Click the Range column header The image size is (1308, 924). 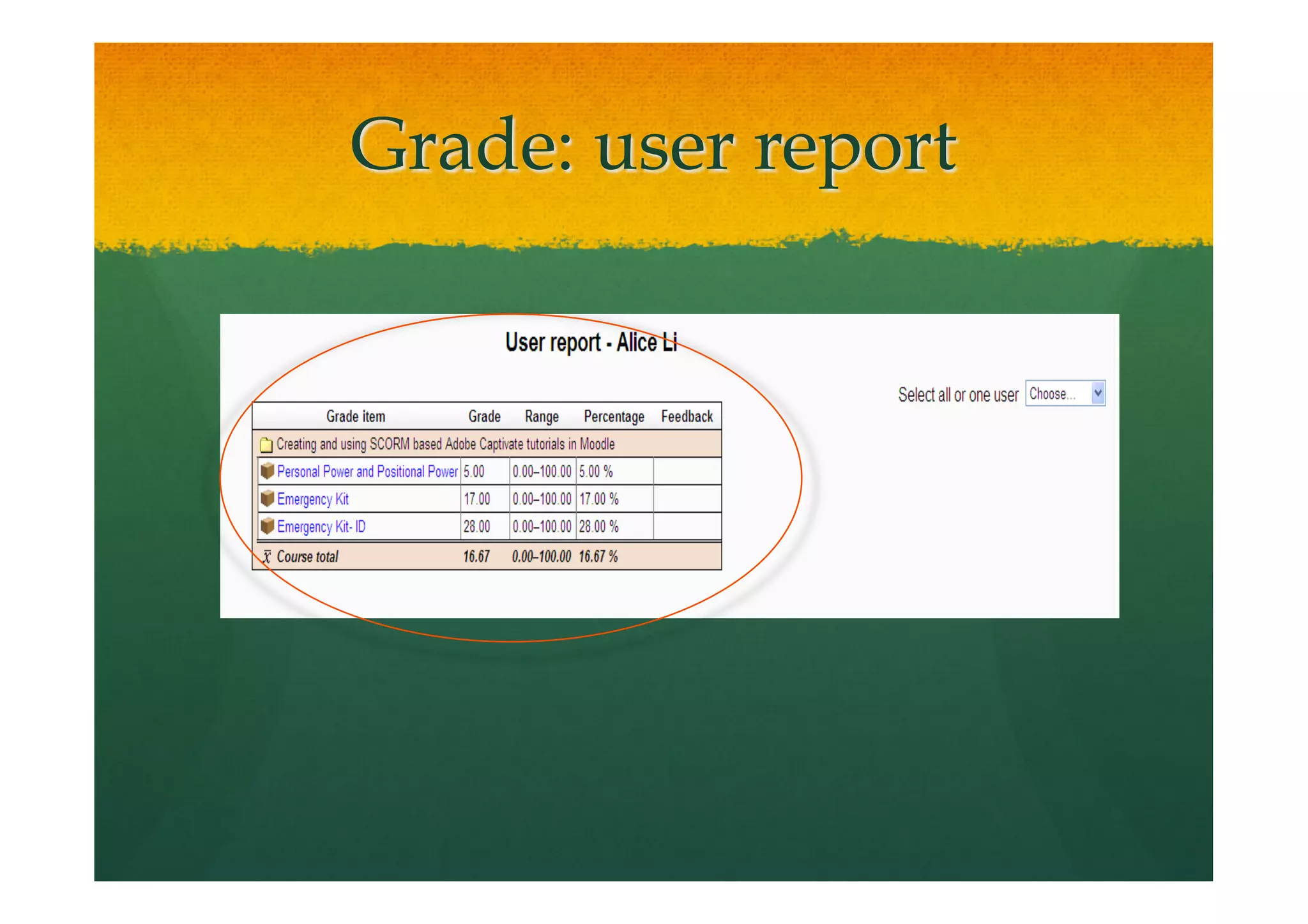pos(542,416)
